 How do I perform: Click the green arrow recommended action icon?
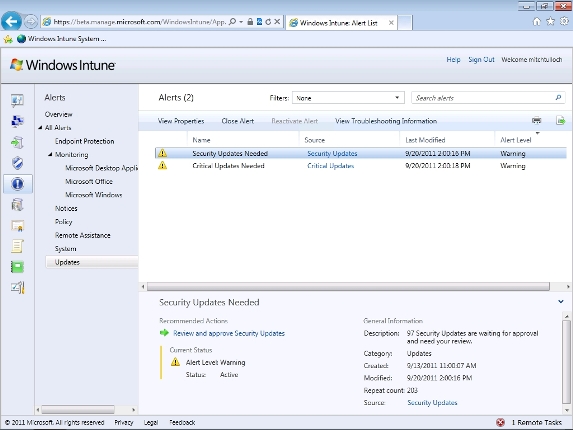tap(164, 332)
